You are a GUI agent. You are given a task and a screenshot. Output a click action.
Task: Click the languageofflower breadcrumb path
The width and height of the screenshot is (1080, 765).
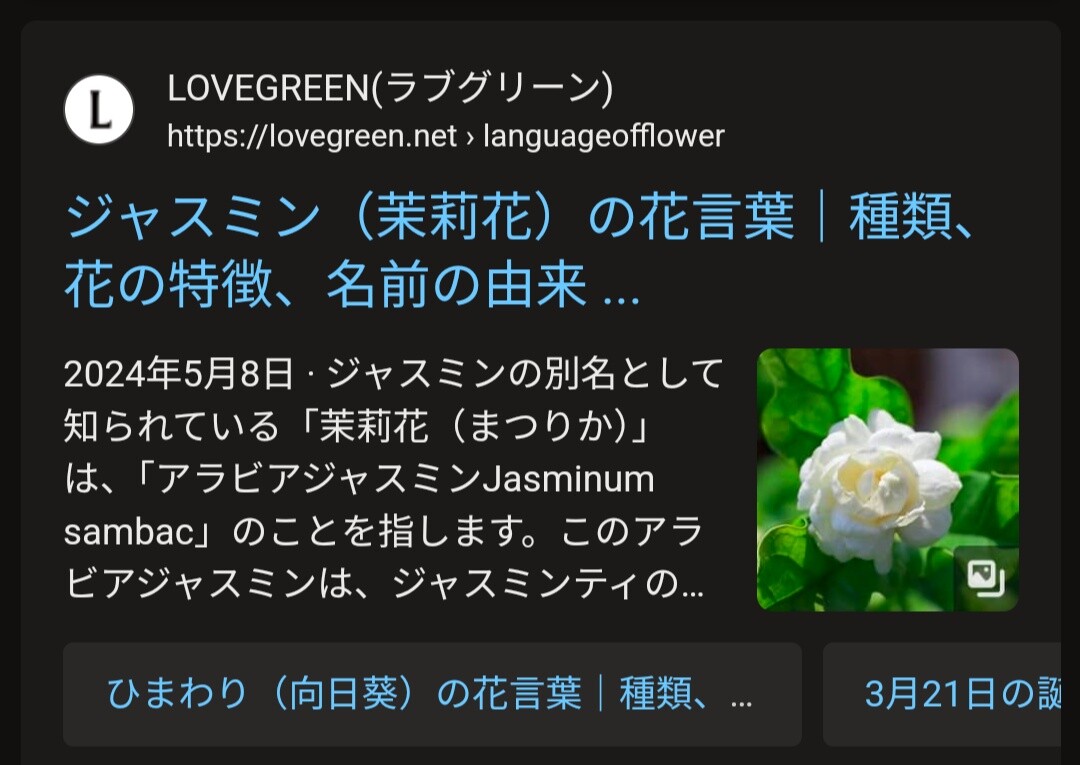(603, 136)
